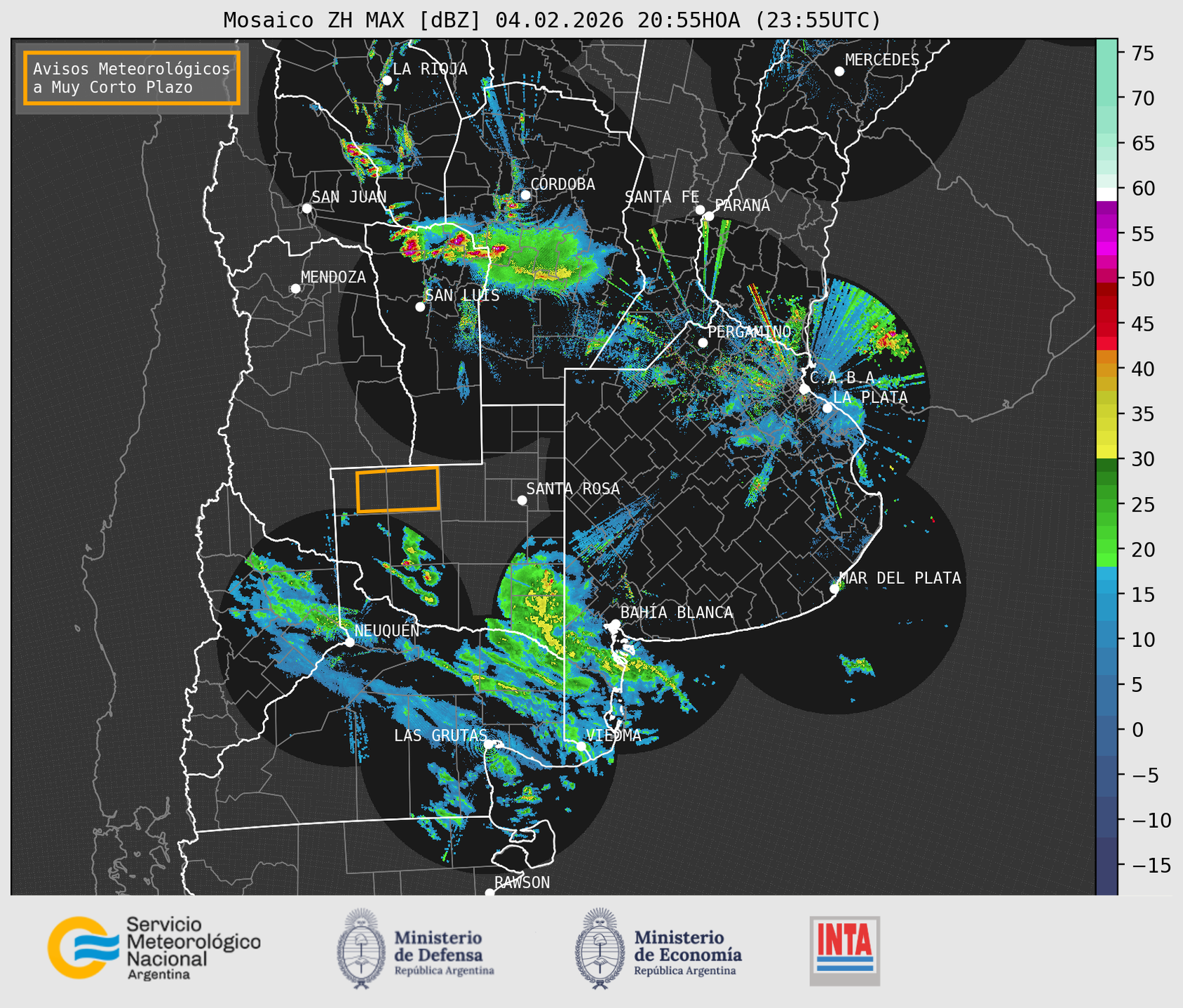Click the 0 label on the dBZ scale
Viewport: 1183px width, 1008px height.
[x=1137, y=730]
